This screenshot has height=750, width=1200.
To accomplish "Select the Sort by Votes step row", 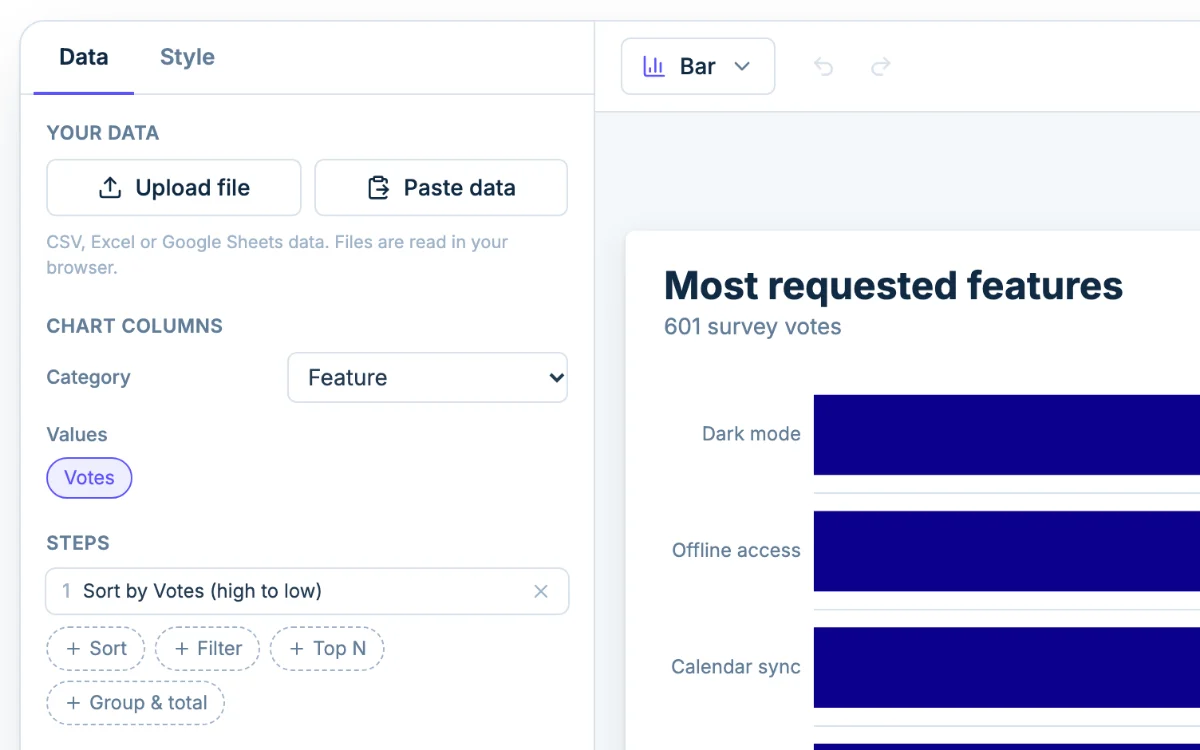I will (307, 591).
